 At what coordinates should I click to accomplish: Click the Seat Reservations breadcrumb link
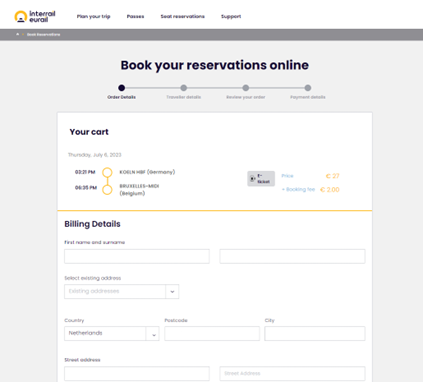(44, 35)
